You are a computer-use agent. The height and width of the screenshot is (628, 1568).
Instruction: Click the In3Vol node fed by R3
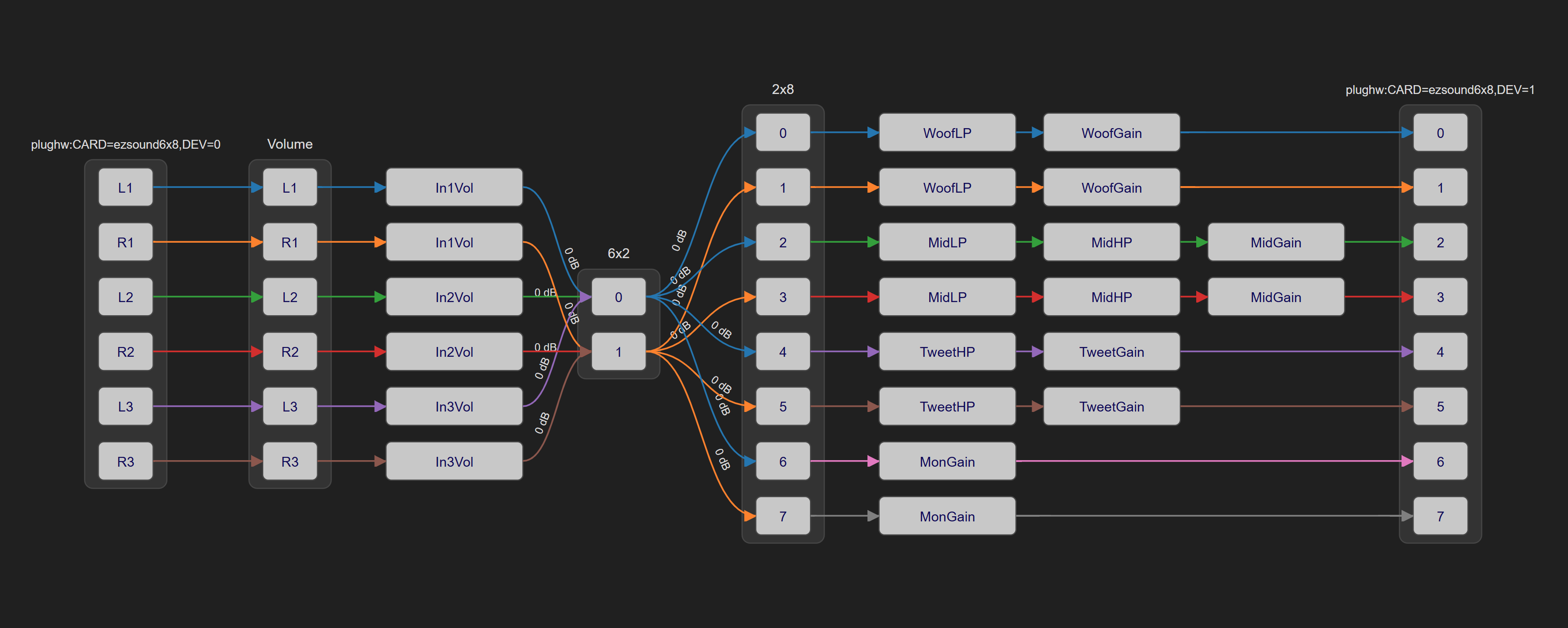tap(454, 461)
